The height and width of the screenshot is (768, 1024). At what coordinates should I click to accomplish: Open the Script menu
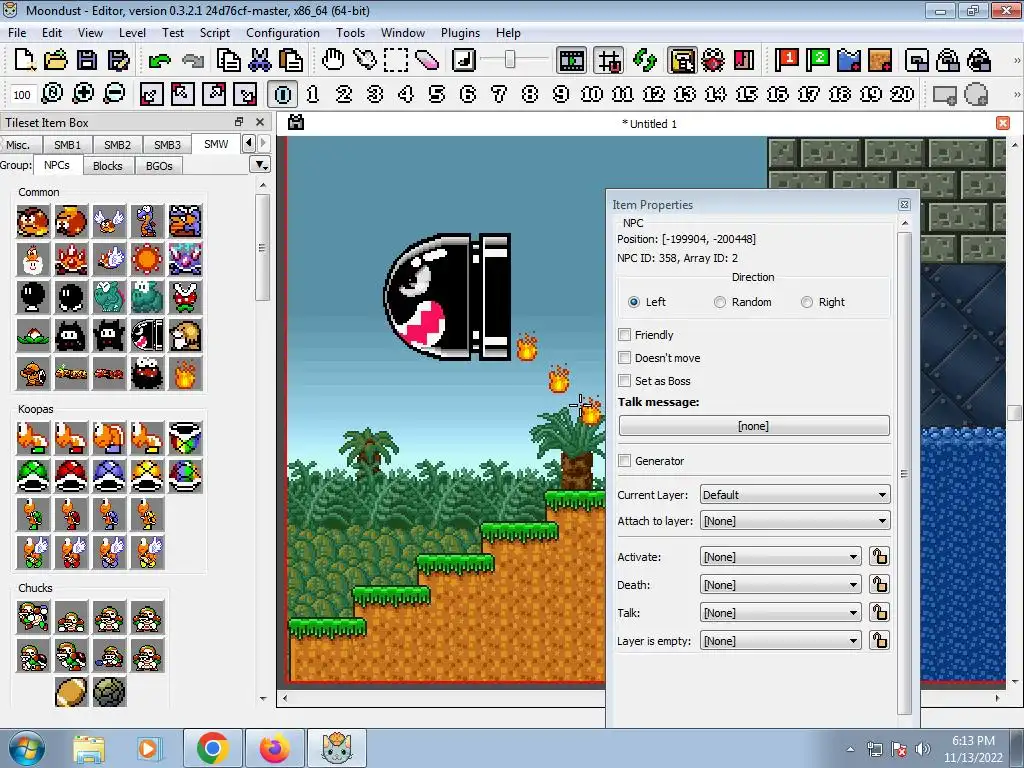coord(214,33)
